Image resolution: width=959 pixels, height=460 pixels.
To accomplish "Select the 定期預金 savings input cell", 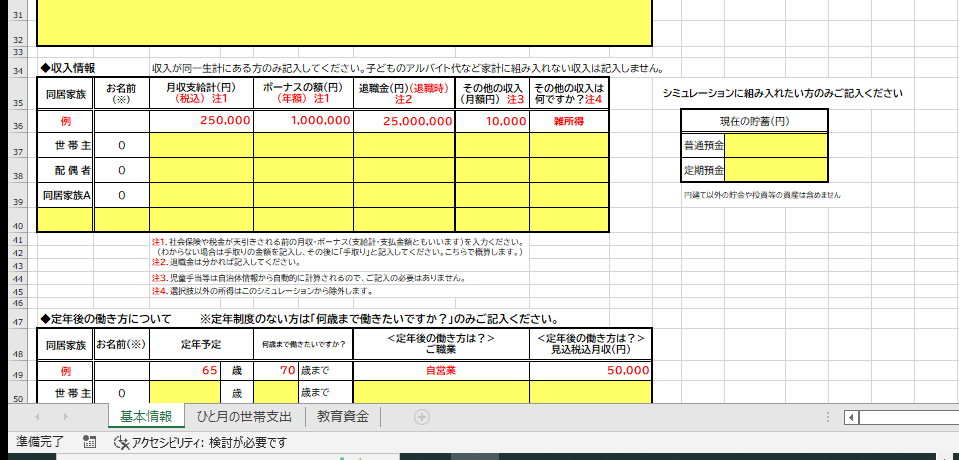I will tap(776, 170).
